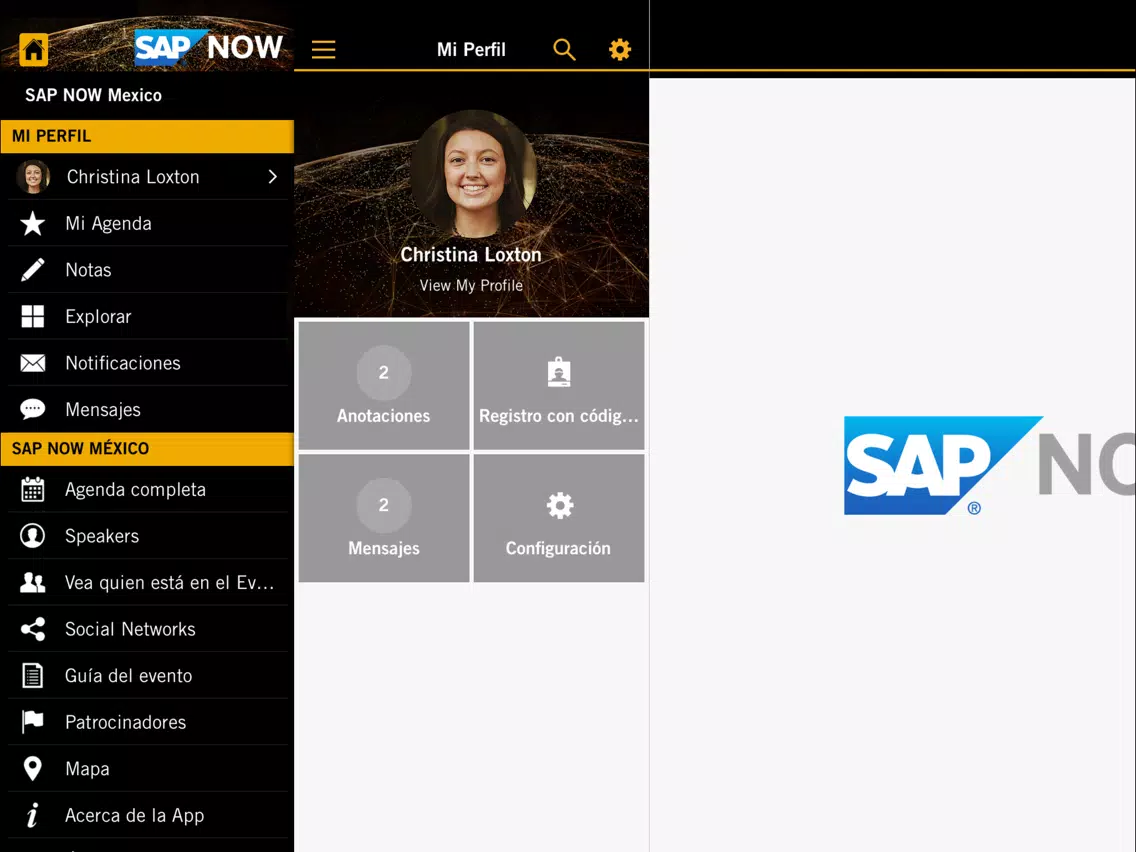The width and height of the screenshot is (1136, 852).
Task: Select Explorar menu entry
Action: tap(147, 317)
